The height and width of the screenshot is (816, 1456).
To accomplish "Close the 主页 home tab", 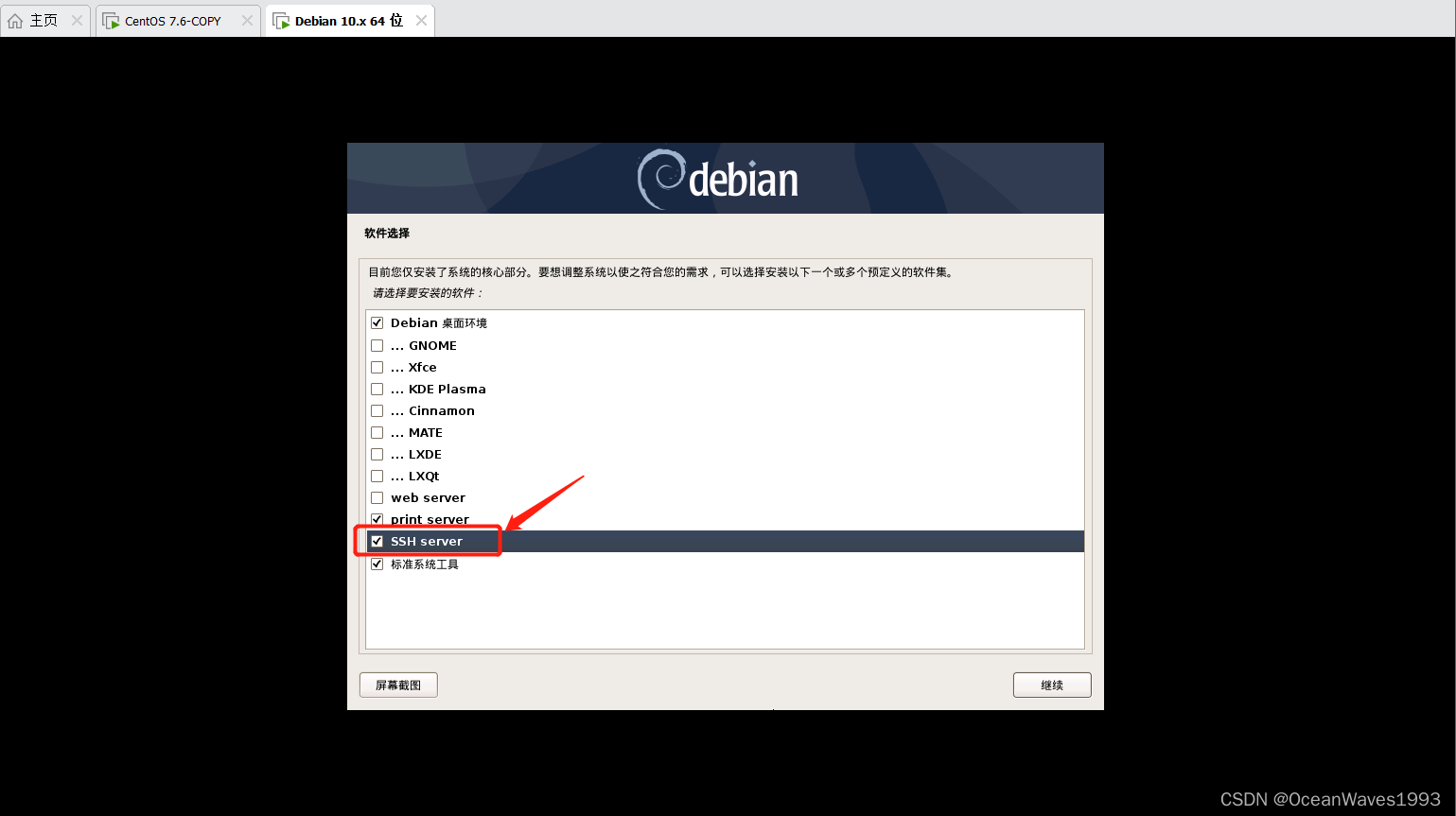I will click(77, 20).
